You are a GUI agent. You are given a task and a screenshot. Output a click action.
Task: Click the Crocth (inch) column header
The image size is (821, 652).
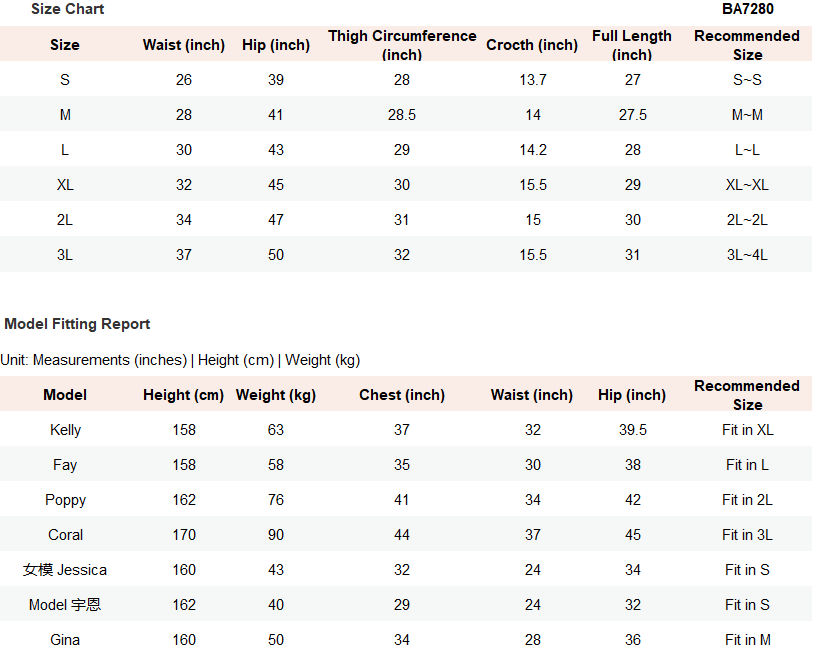point(532,45)
